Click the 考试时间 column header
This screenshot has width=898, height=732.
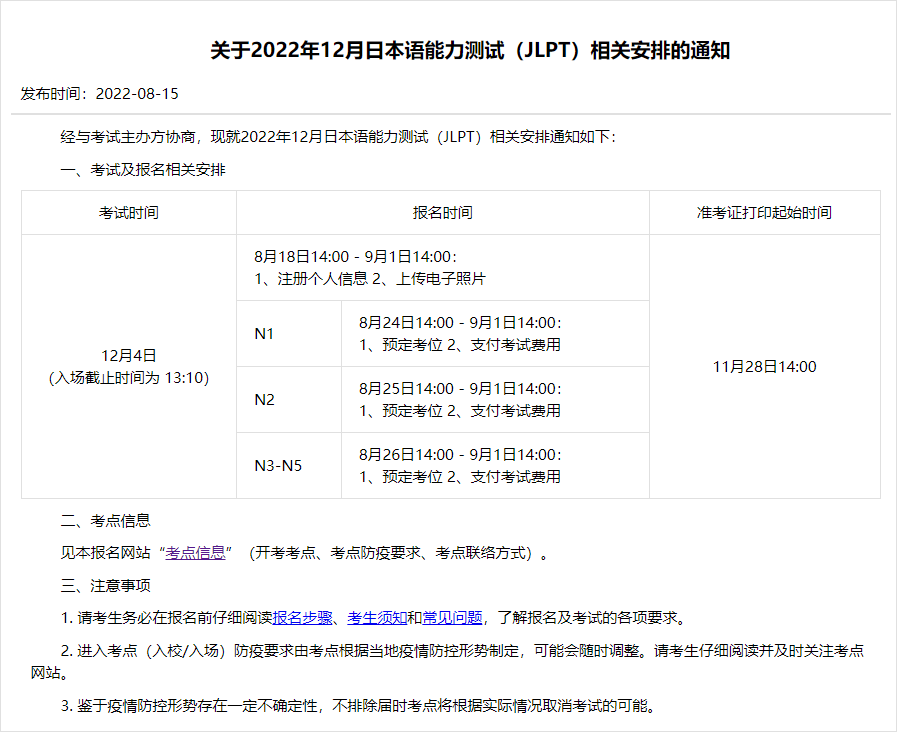(128, 213)
